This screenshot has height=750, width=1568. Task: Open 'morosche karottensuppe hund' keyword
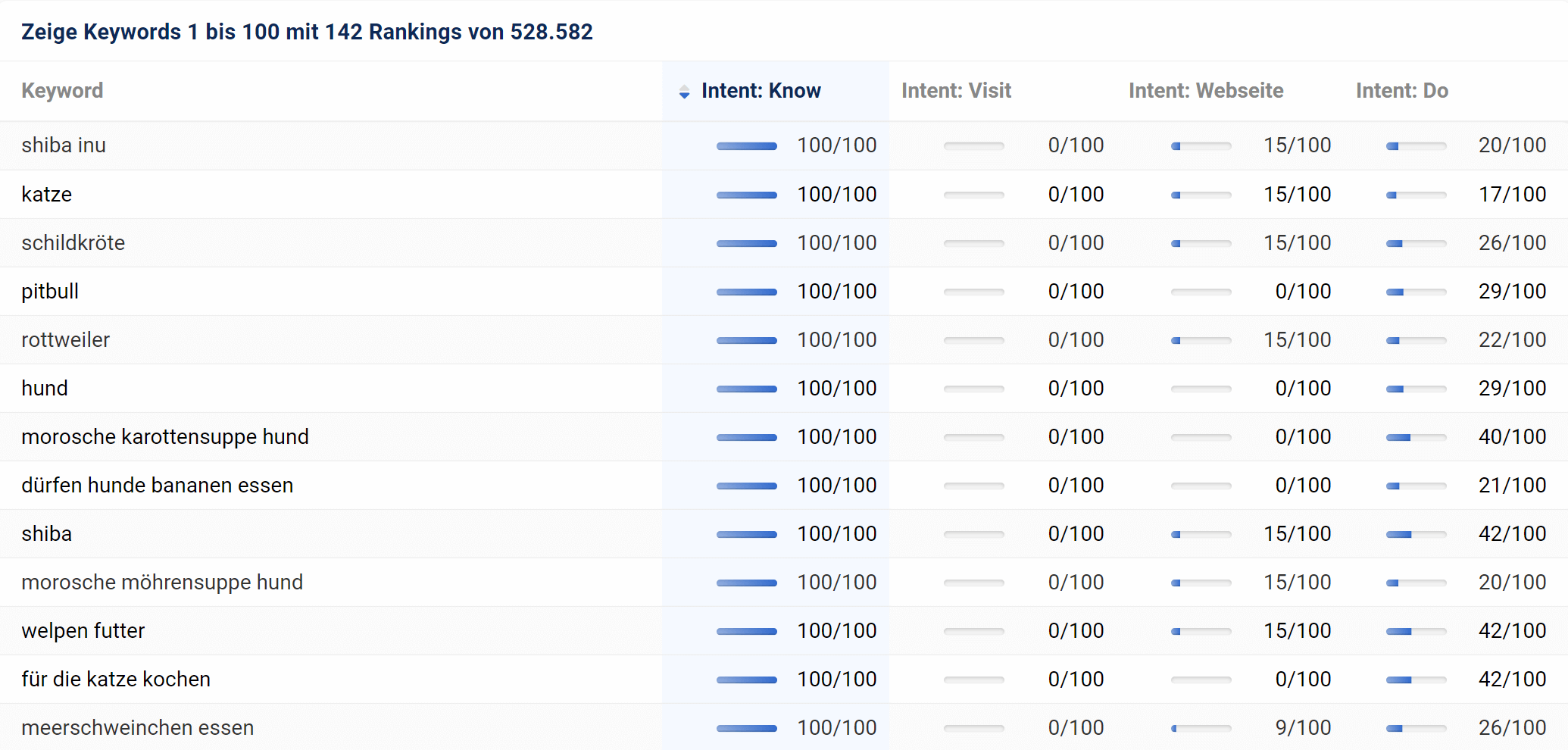click(x=165, y=436)
